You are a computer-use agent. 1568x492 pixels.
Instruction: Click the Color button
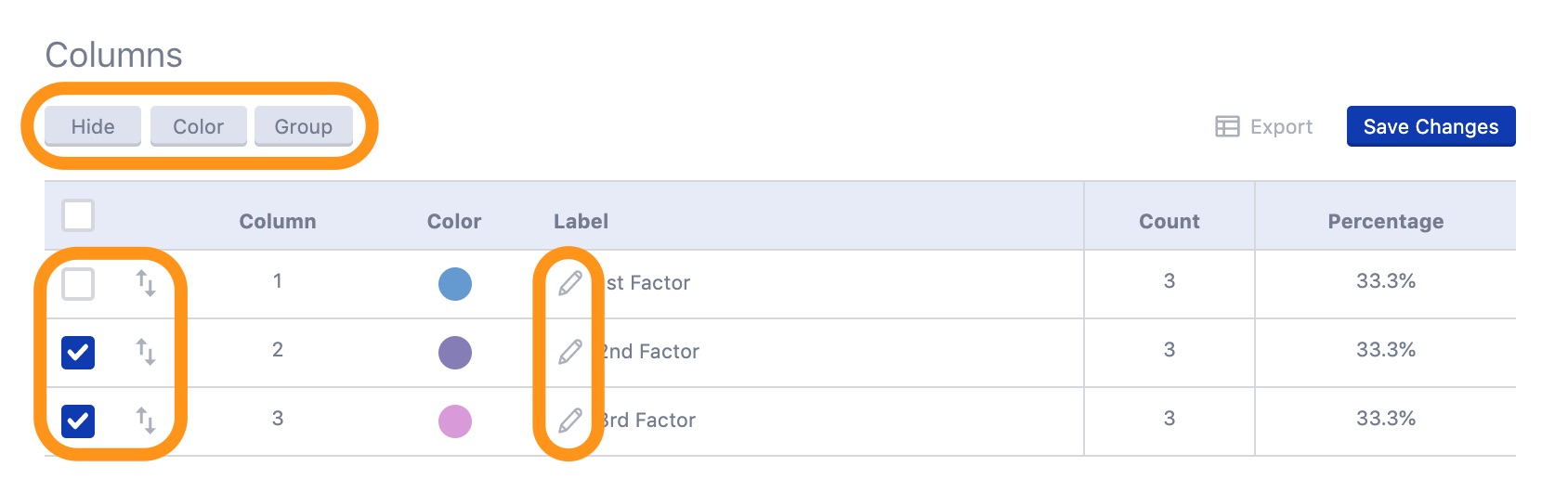click(199, 126)
